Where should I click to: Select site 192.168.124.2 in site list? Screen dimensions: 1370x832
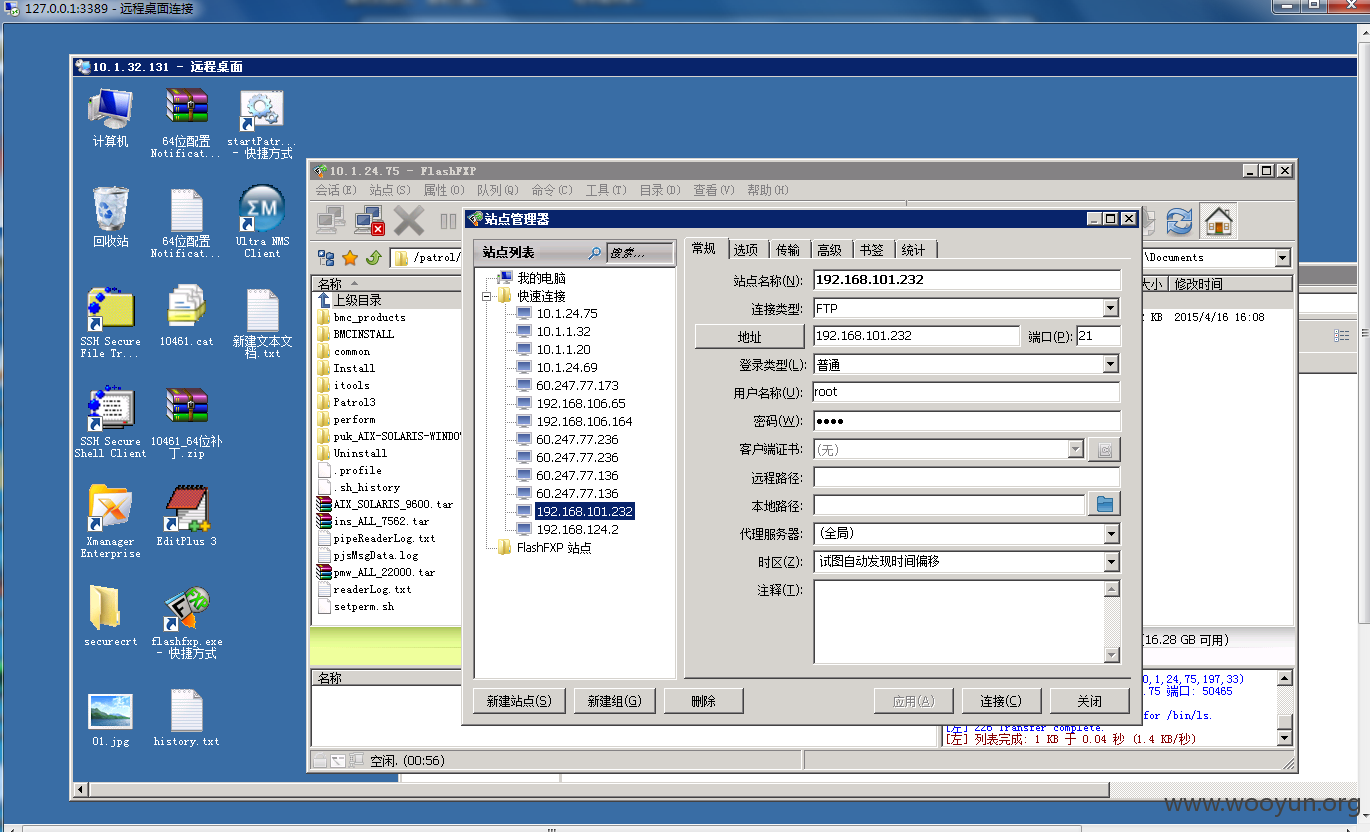(577, 530)
